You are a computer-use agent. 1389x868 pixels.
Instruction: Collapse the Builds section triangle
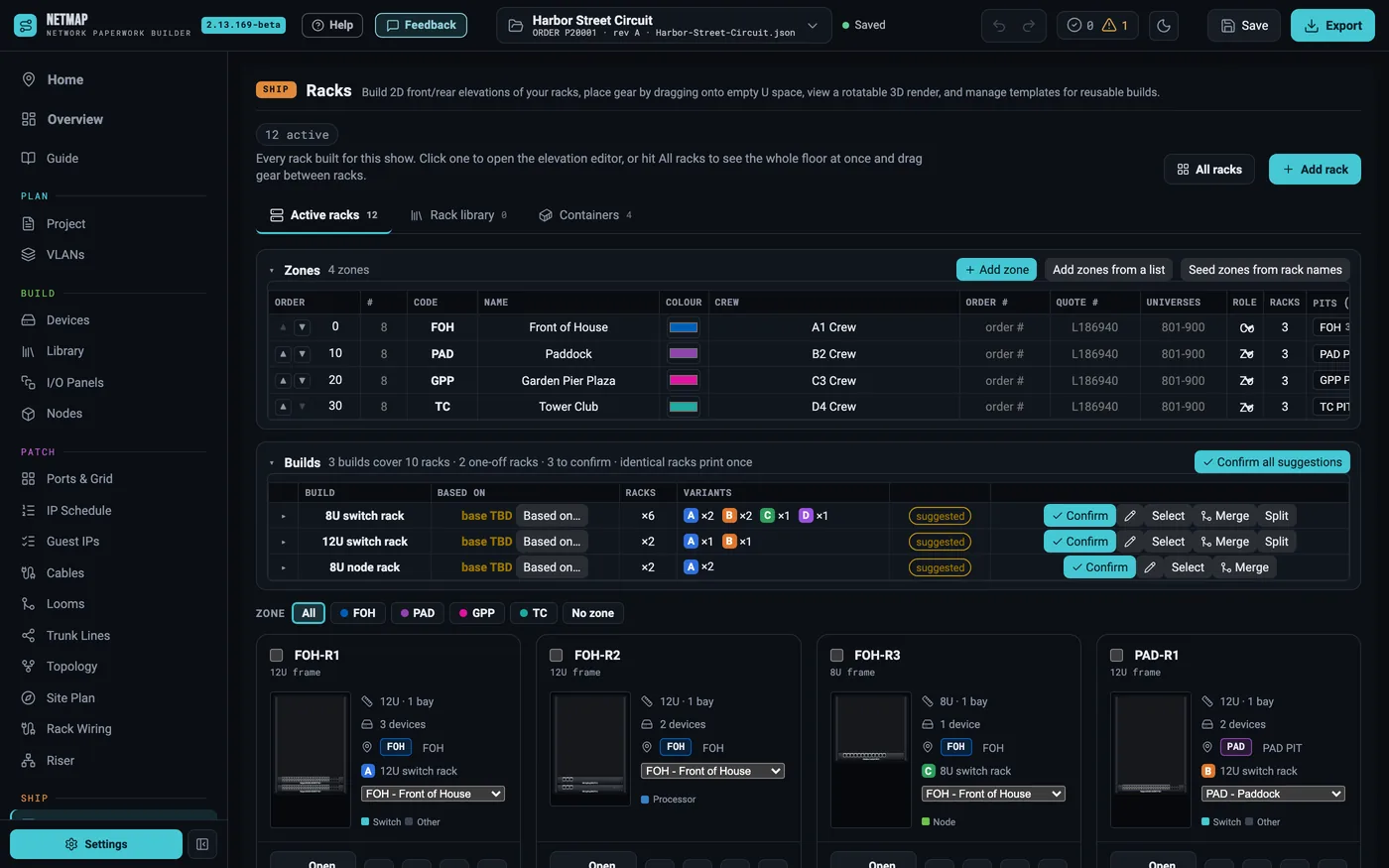click(x=272, y=462)
